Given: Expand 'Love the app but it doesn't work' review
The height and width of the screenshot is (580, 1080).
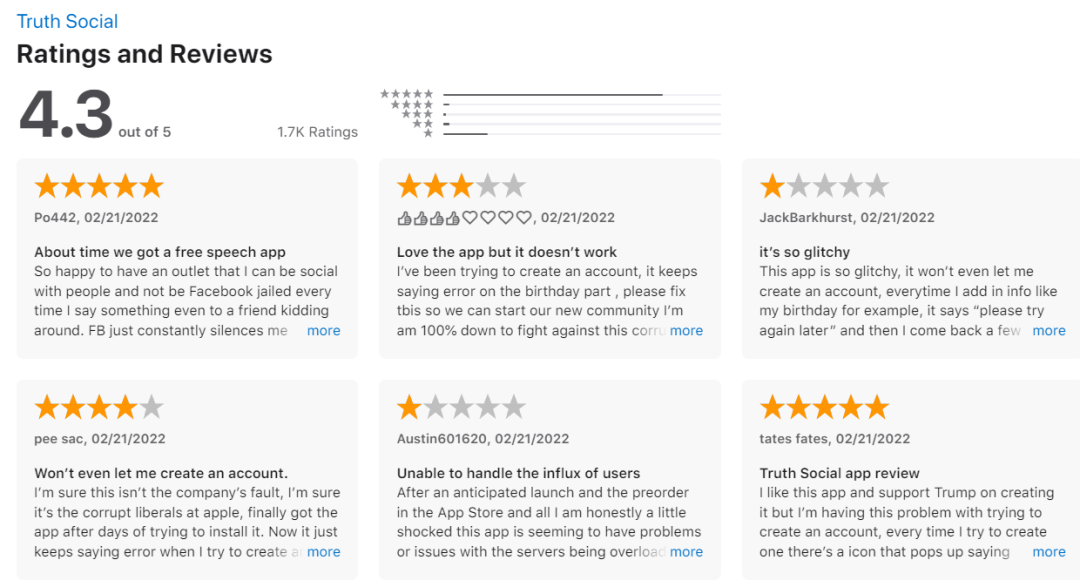Looking at the screenshot, I should pyautogui.click(x=686, y=331).
